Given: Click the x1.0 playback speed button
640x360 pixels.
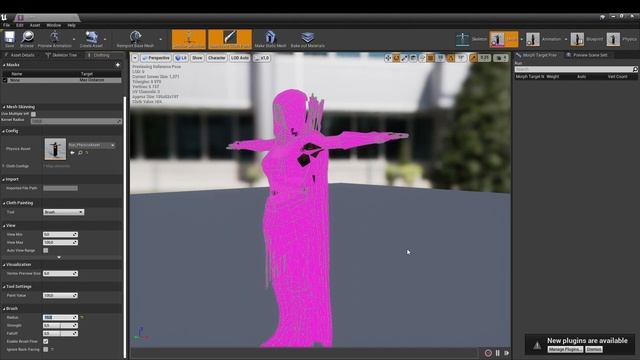Looking at the screenshot, I should [262, 58].
